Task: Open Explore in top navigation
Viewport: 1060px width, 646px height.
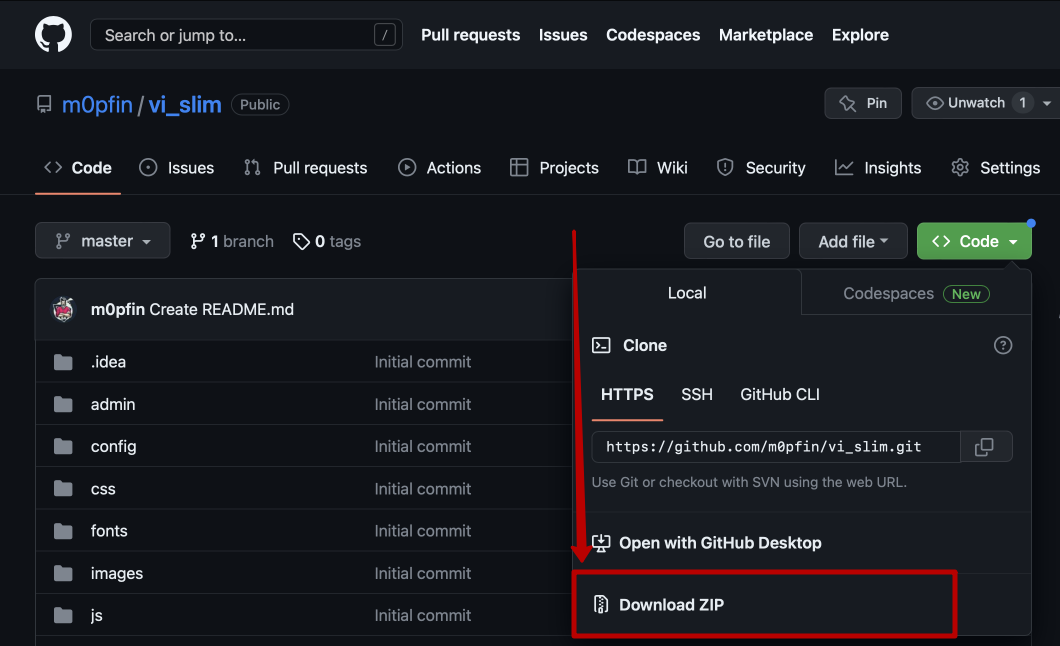Action: 860,35
